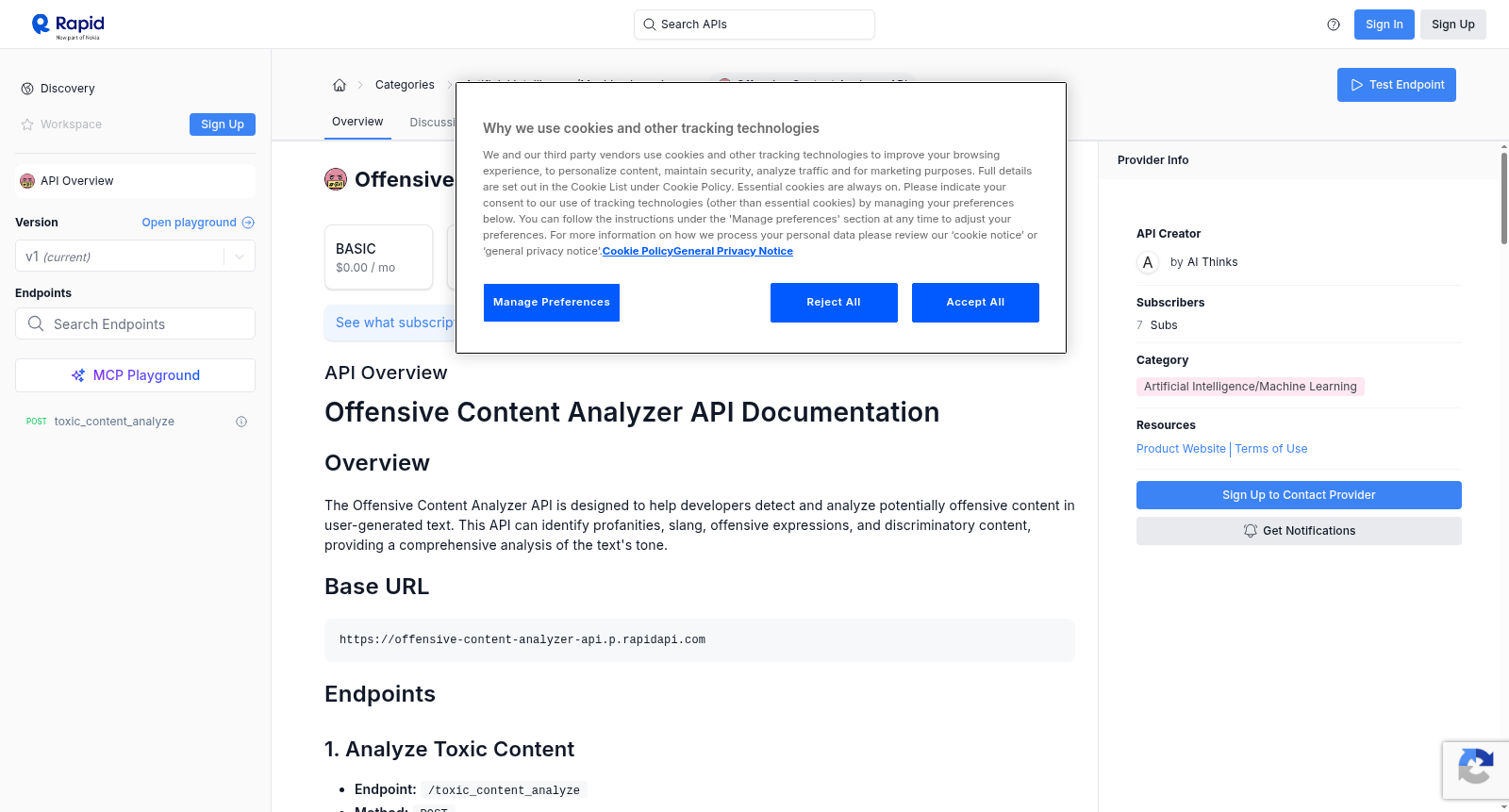Image resolution: width=1509 pixels, height=812 pixels.
Task: Click the play icon in Test Endpoint
Action: point(1357,85)
